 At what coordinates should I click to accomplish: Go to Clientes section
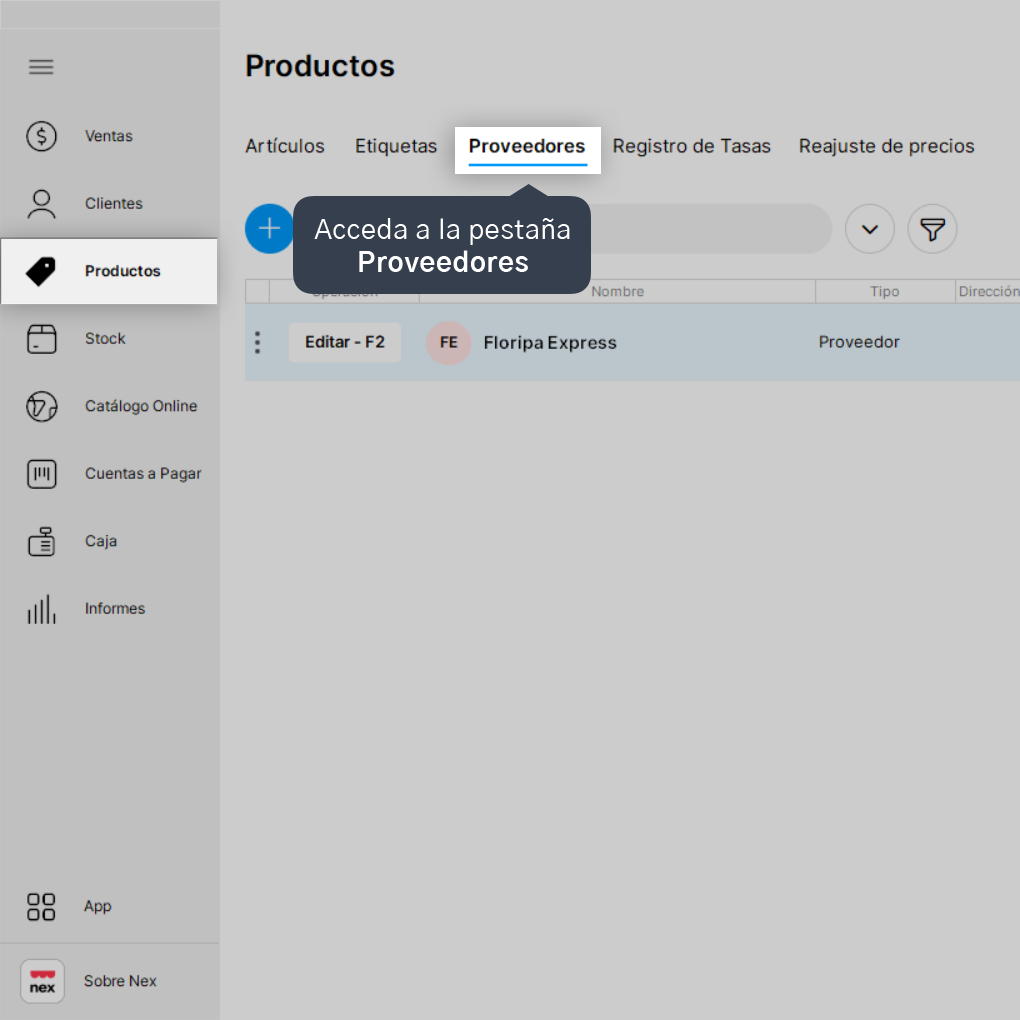[113, 204]
